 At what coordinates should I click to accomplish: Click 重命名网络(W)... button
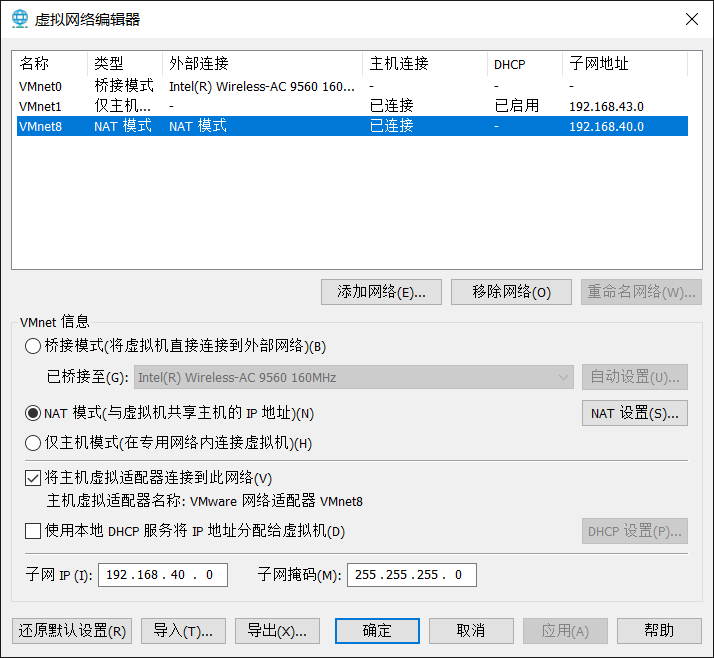(641, 292)
